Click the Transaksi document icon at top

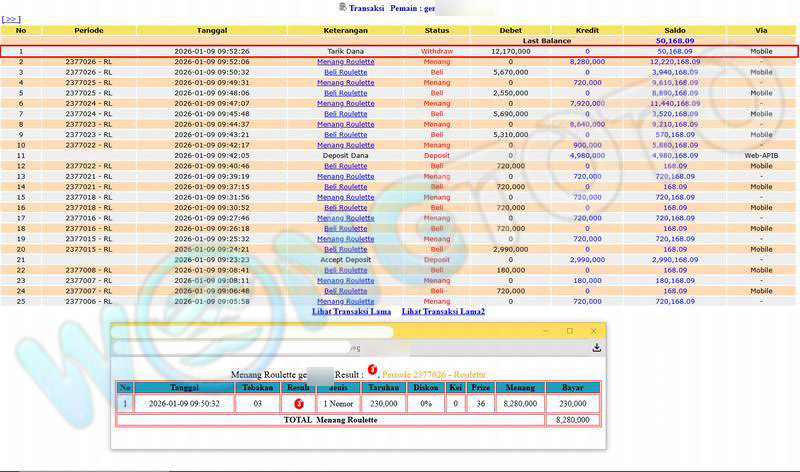[343, 7]
